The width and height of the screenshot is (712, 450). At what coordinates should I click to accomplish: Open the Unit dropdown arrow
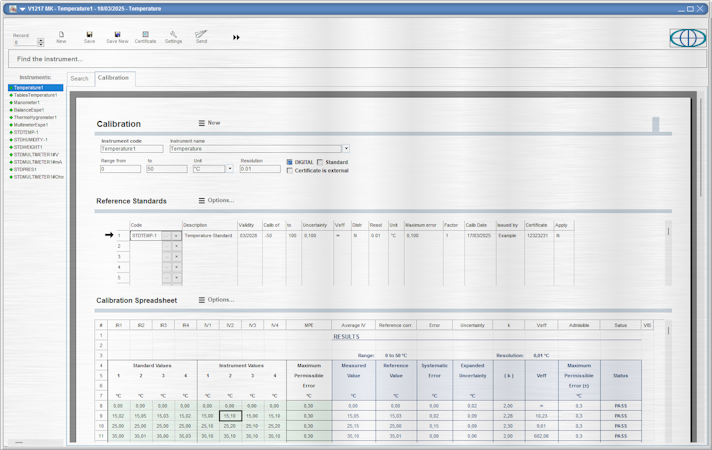(230, 169)
